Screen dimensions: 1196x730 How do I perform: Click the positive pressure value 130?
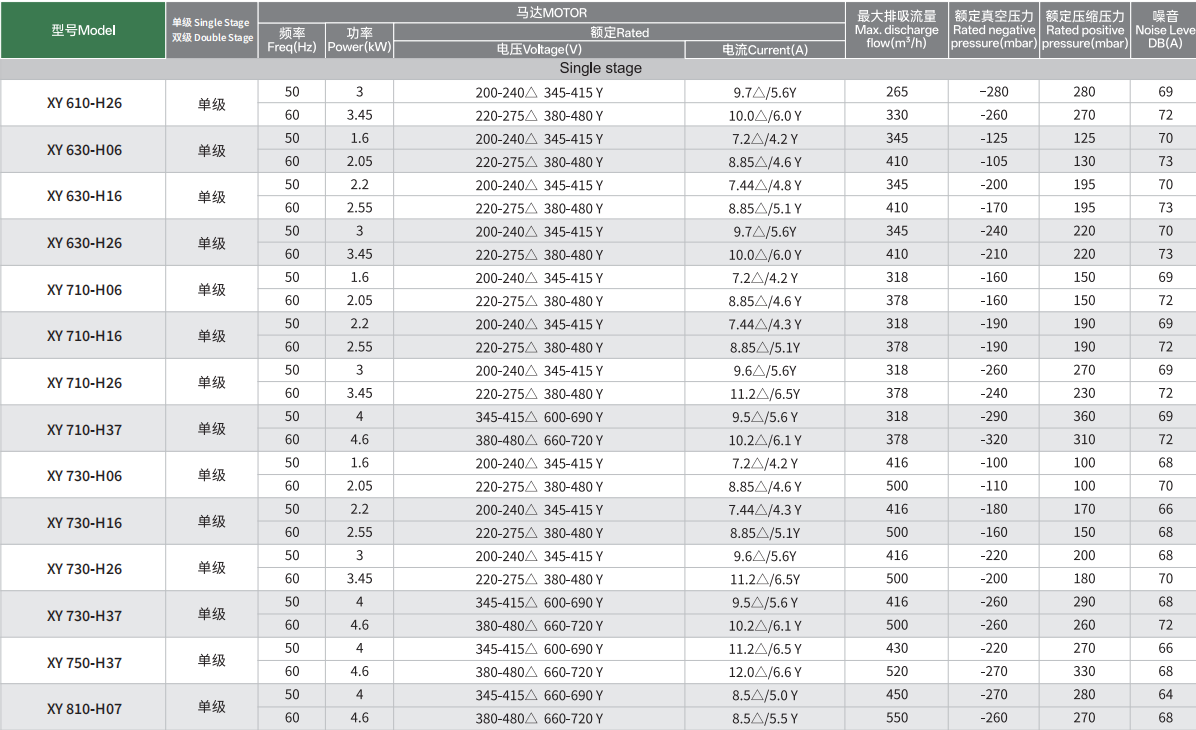tap(1084, 162)
